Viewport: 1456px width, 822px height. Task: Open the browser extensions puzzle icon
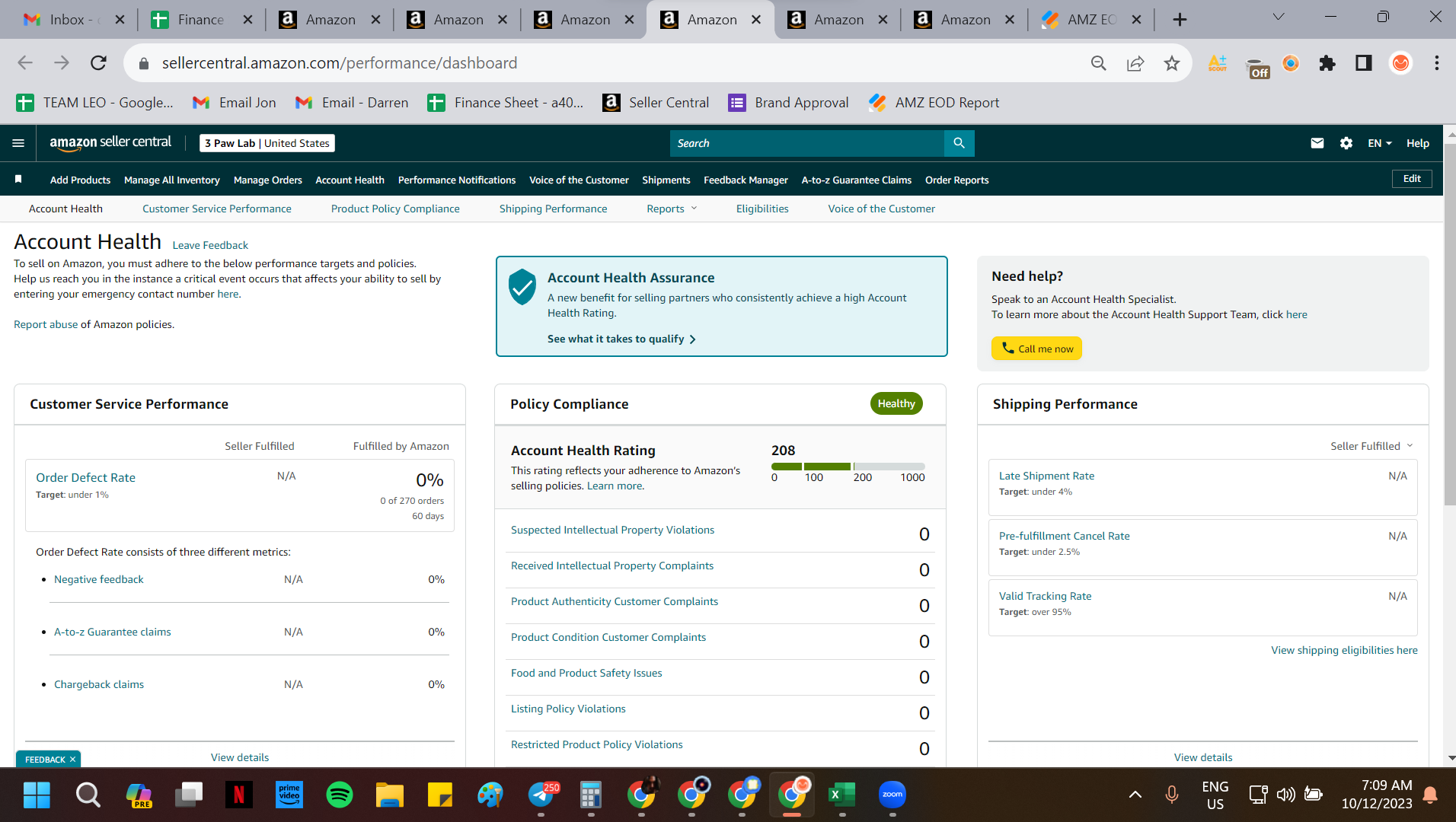(x=1327, y=63)
